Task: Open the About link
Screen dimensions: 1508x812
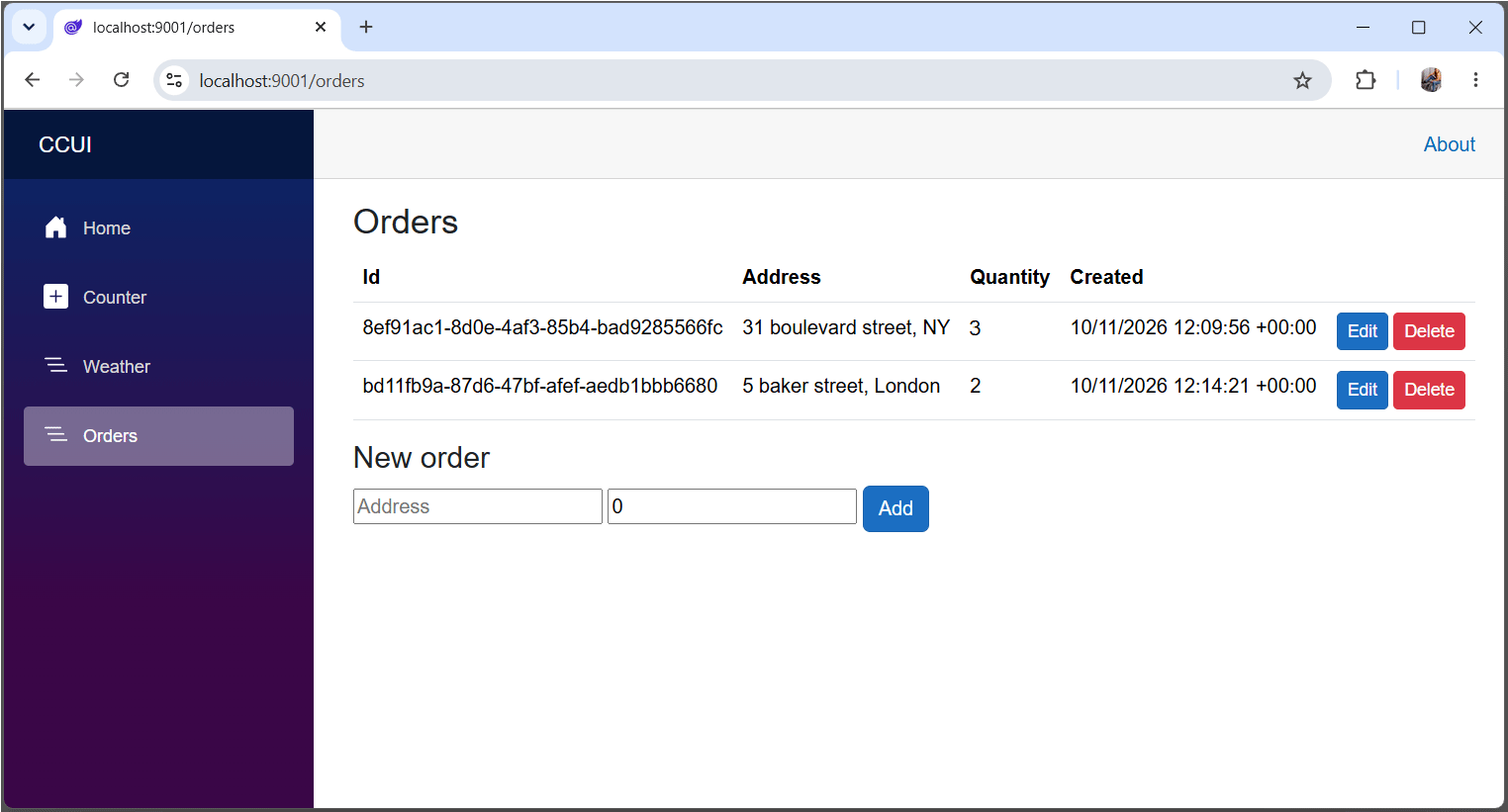Action: 1449,144
